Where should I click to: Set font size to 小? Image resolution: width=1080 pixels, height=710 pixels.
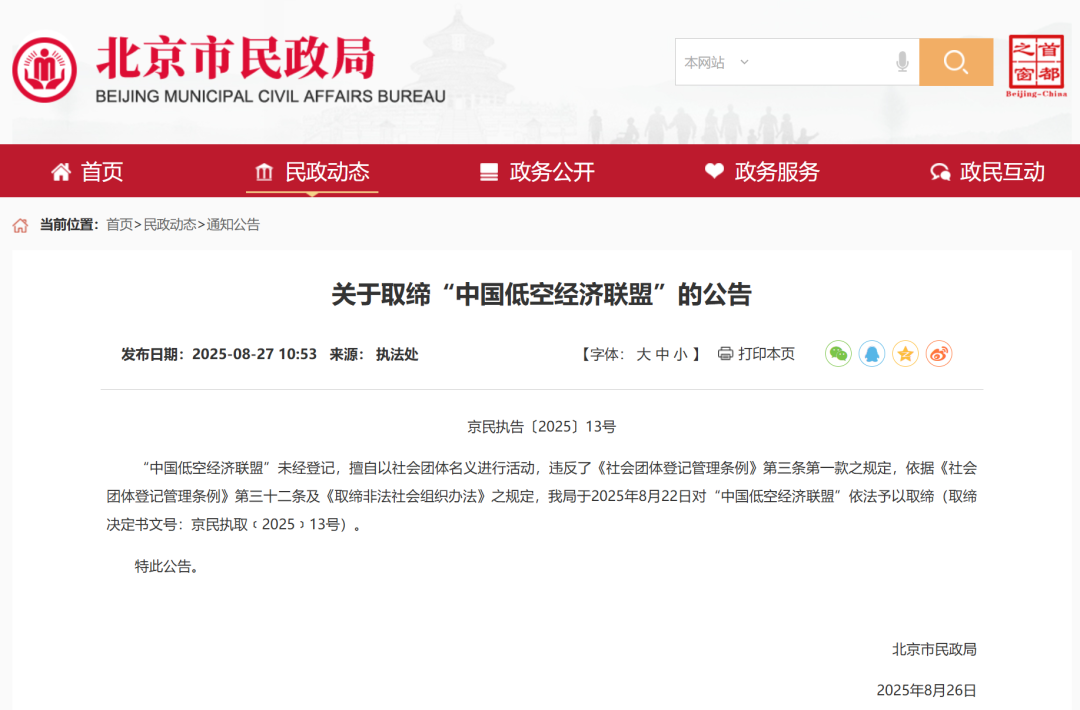pos(680,354)
